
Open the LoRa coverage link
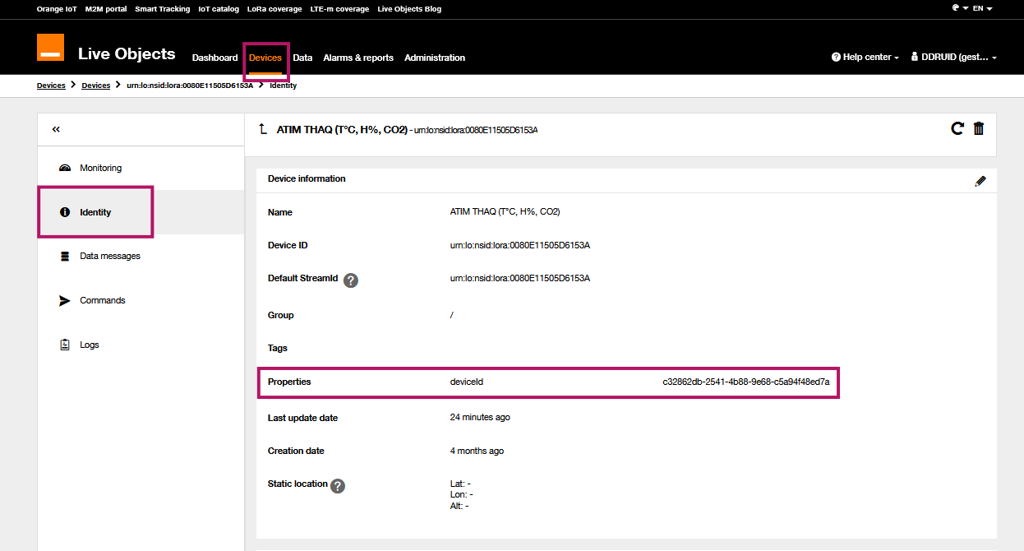coord(274,9)
